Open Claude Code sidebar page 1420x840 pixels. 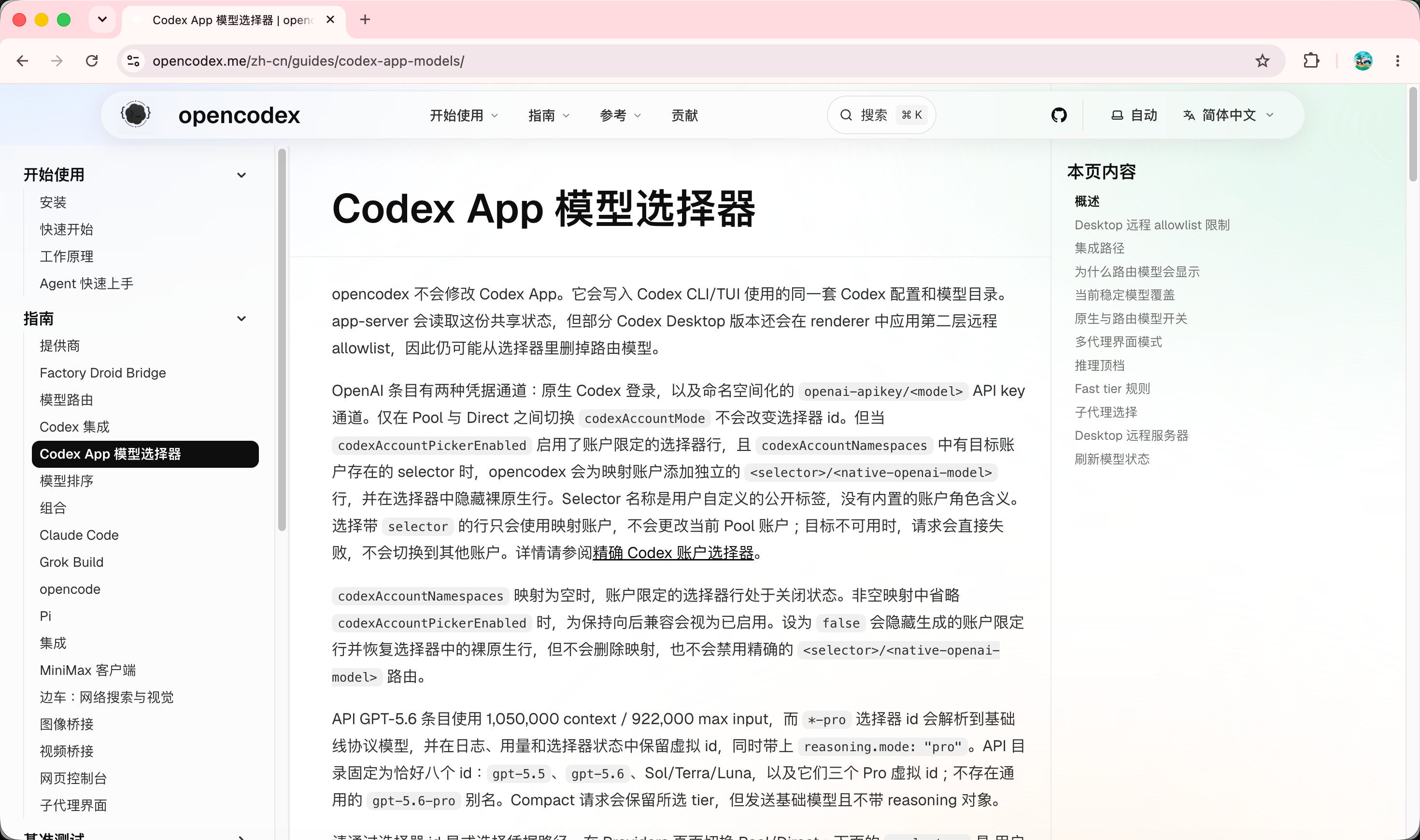pyautogui.click(x=79, y=535)
